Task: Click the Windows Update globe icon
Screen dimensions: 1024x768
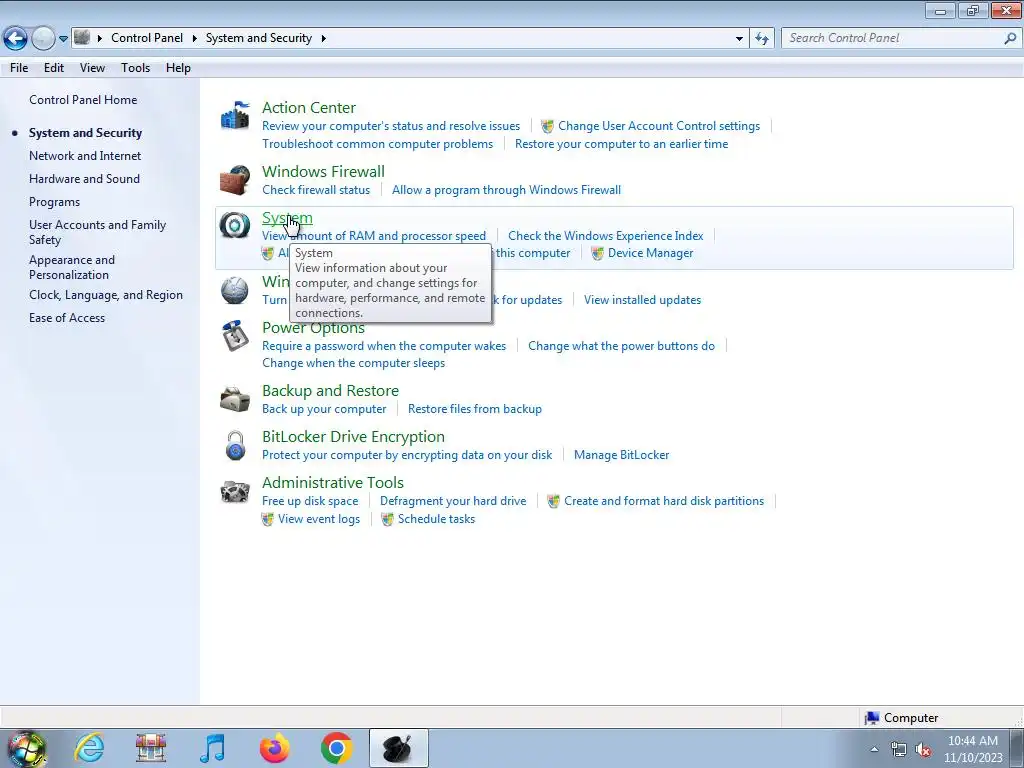Action: pyautogui.click(x=235, y=290)
